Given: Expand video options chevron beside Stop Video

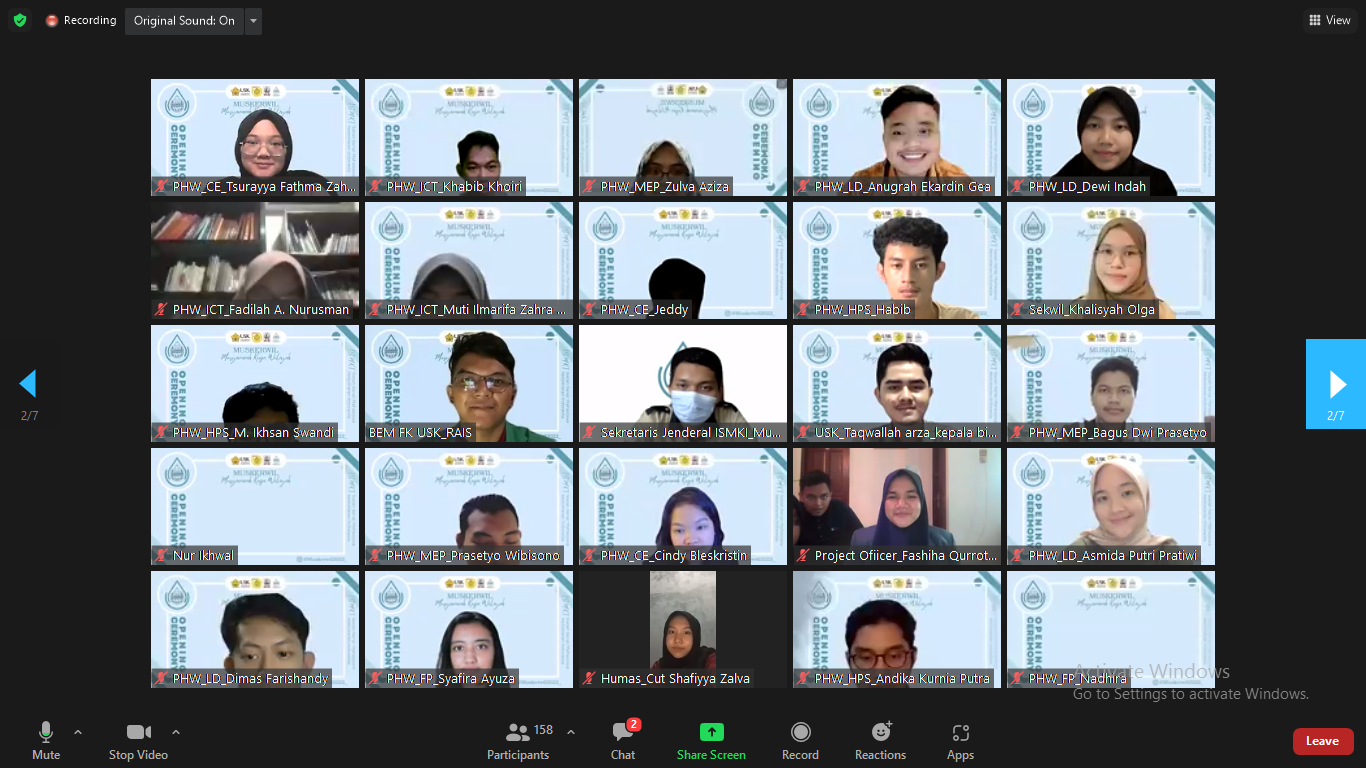Looking at the screenshot, I should (176, 732).
